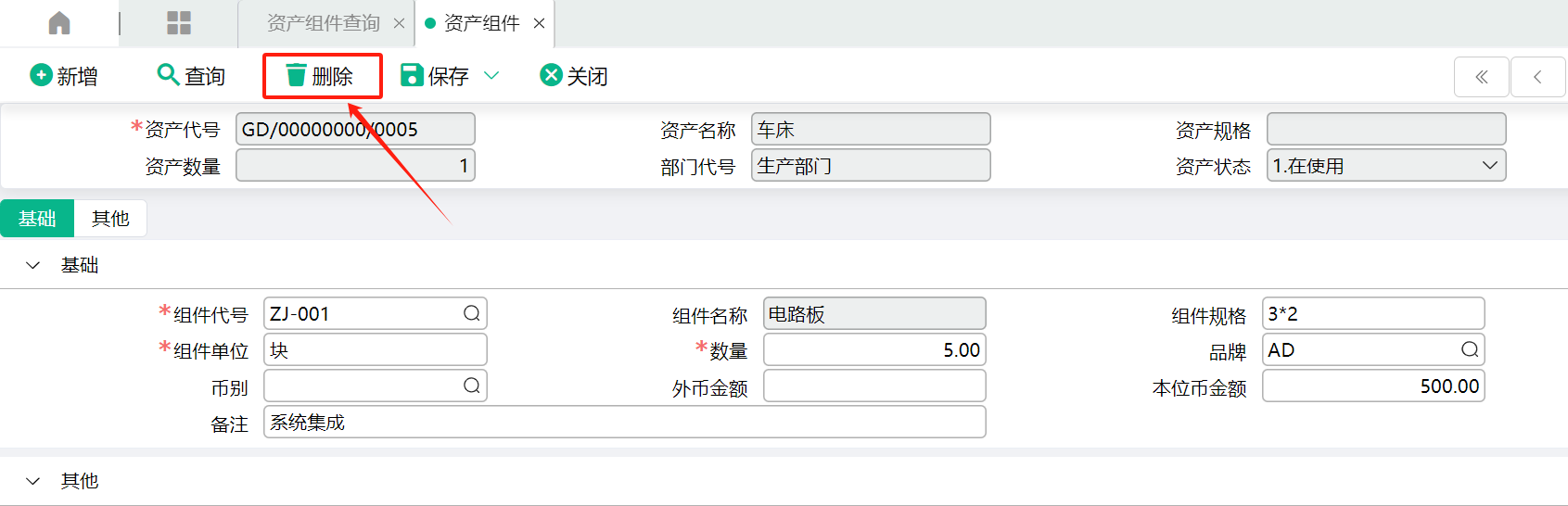Collapse the 基础 section
This screenshot has height=506, width=1568.
point(33,265)
